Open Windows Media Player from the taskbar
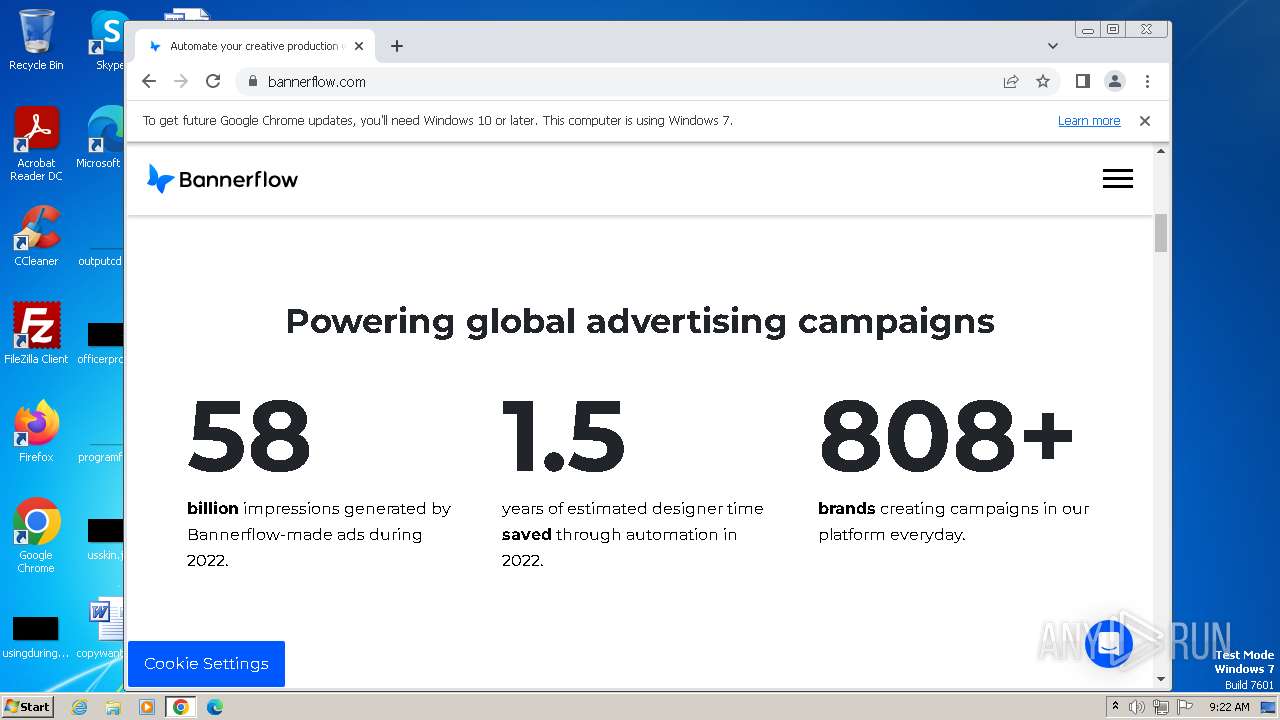1280x720 pixels. [147, 707]
